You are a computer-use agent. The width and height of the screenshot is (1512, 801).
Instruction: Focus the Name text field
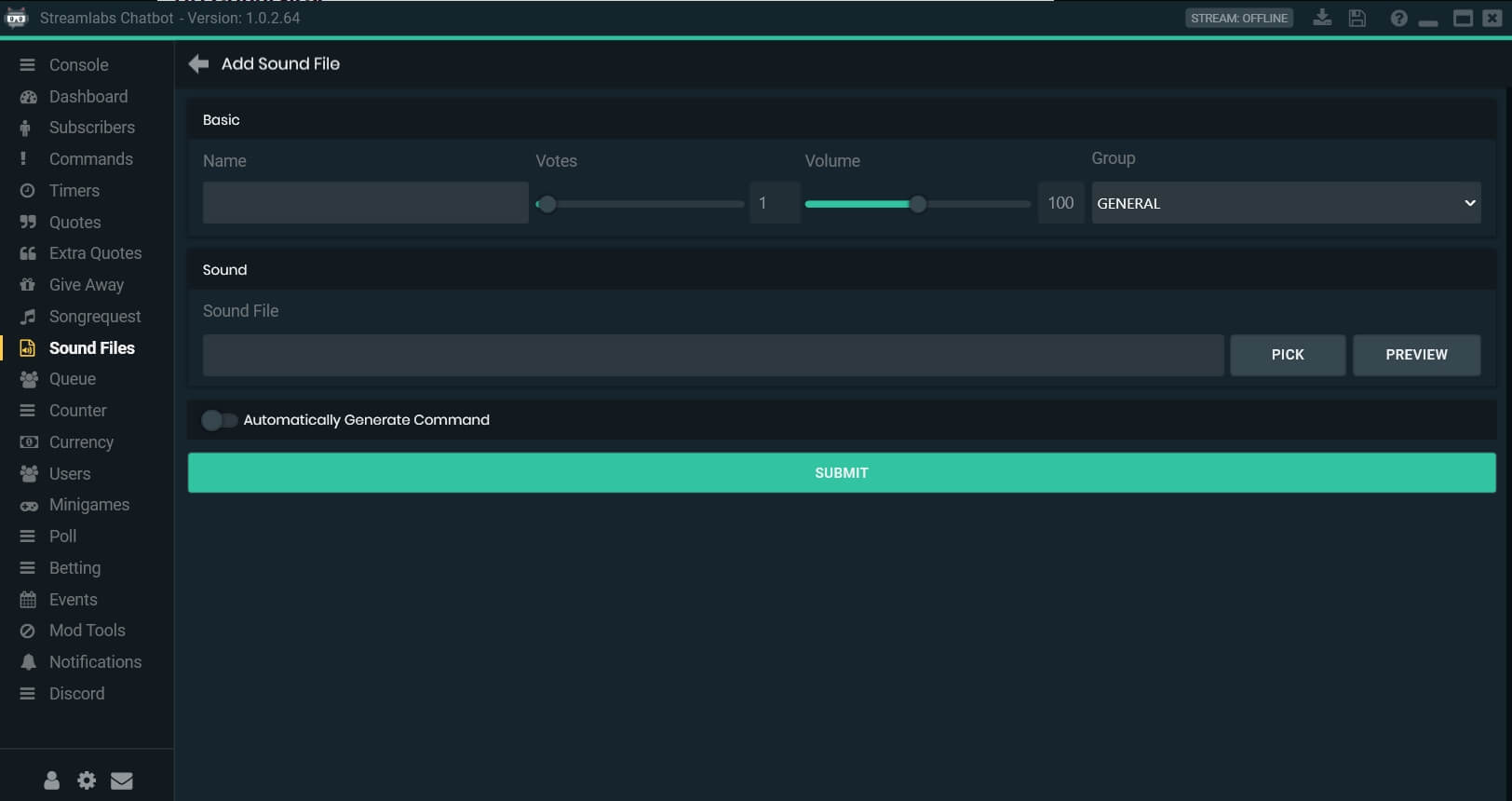[365, 203]
